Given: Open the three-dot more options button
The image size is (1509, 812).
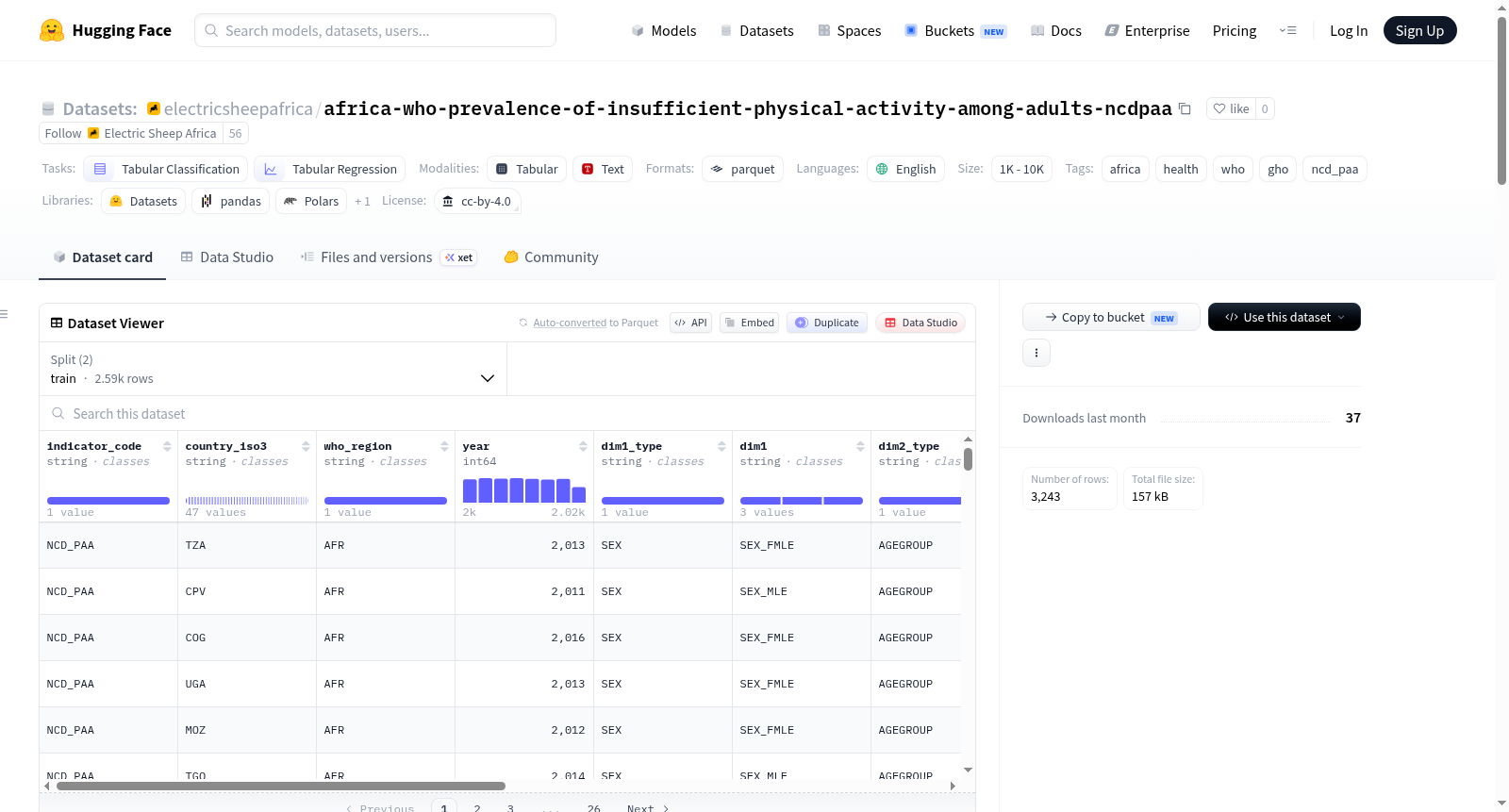Looking at the screenshot, I should (x=1036, y=353).
